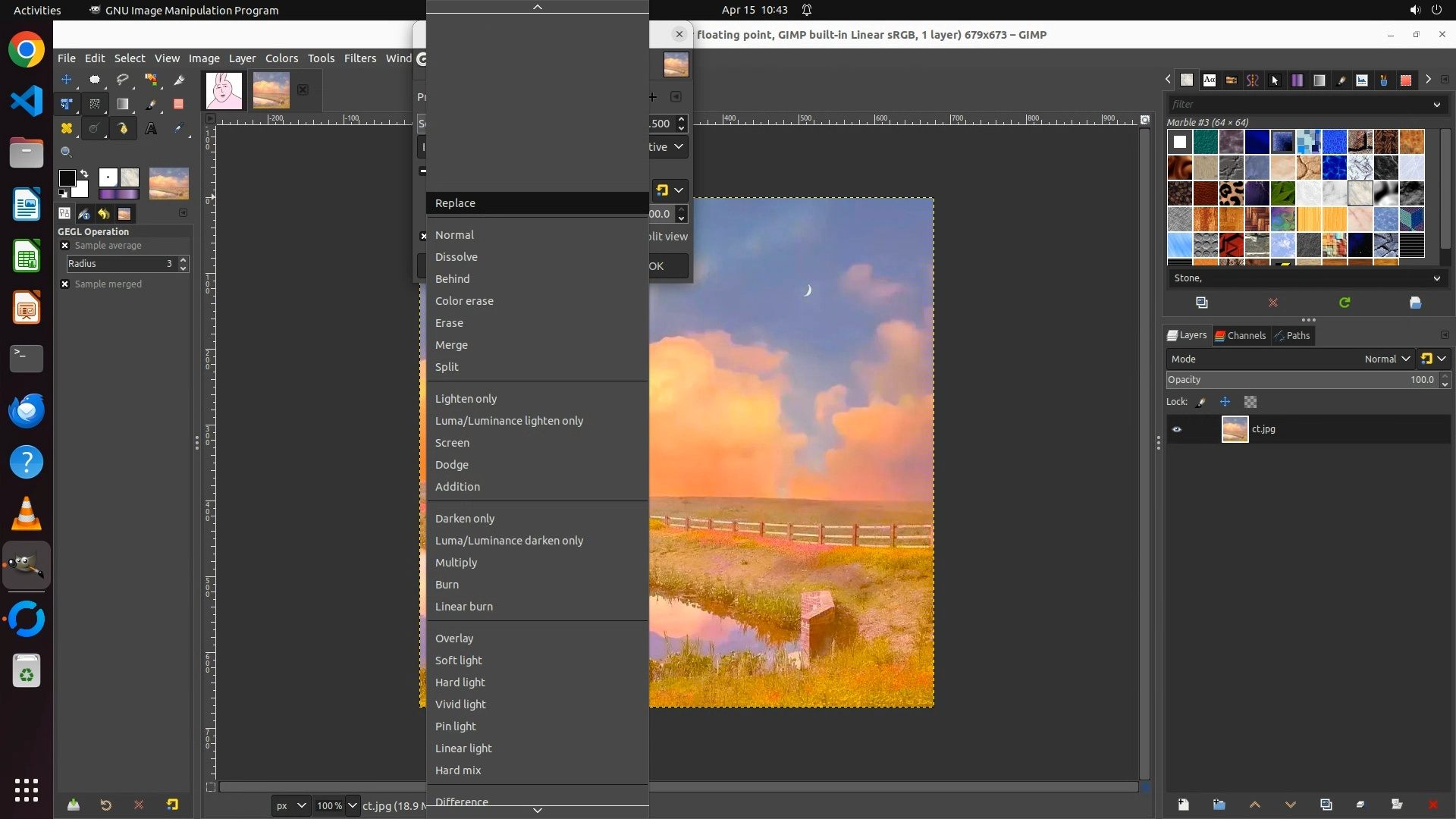Select the Heal tool
1456x819 pixels.
coord(67,129)
